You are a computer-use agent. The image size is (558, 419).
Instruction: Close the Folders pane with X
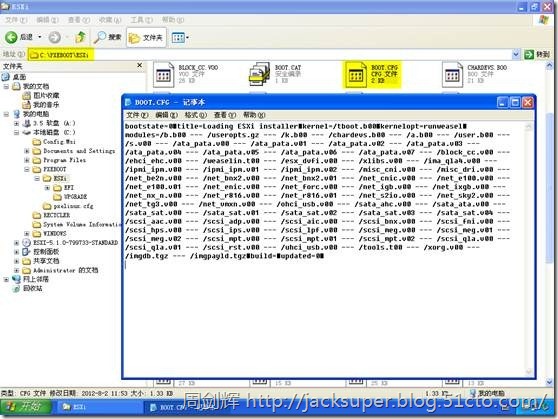(140, 65)
